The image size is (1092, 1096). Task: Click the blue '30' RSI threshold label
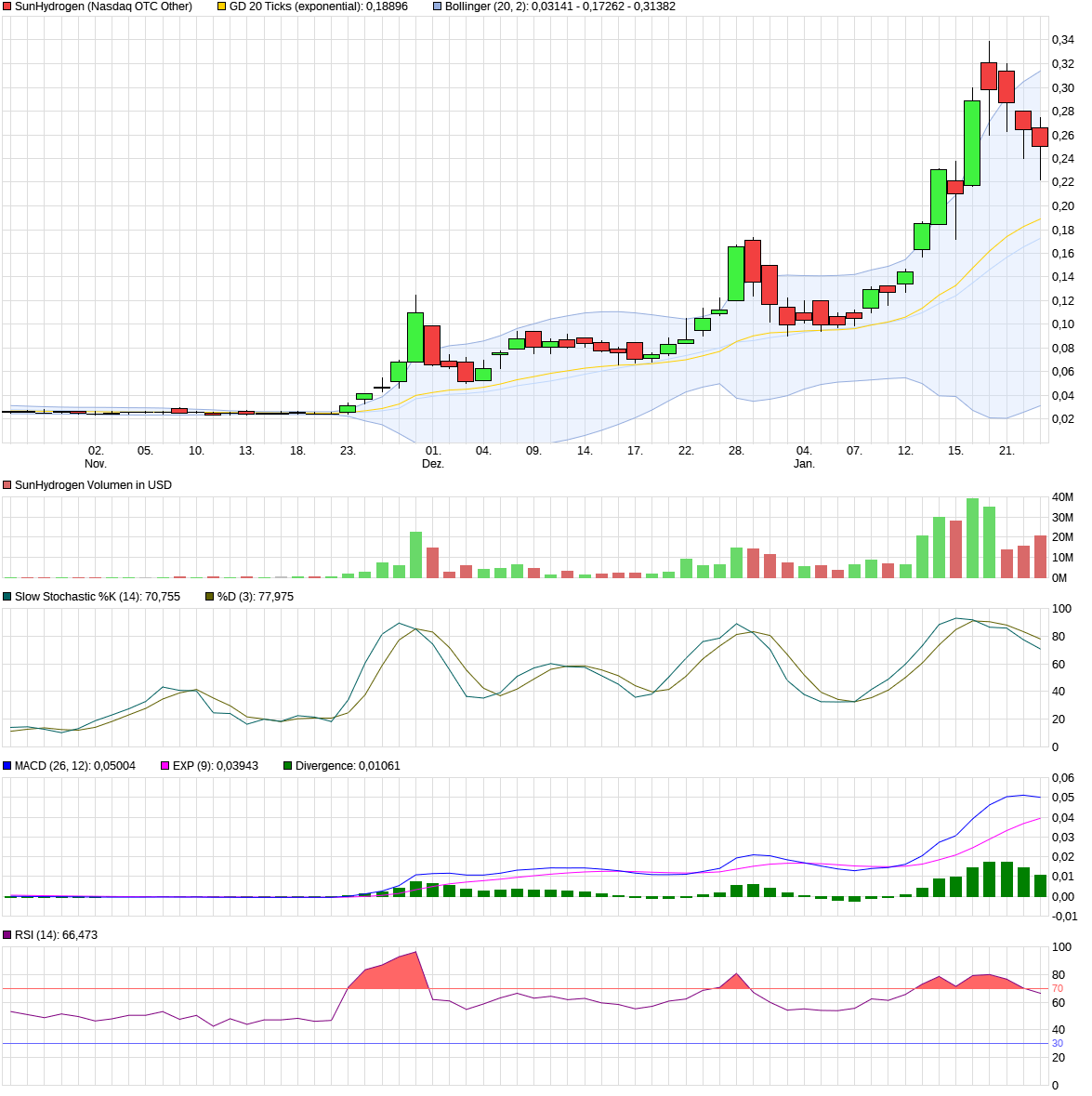[1058, 1044]
